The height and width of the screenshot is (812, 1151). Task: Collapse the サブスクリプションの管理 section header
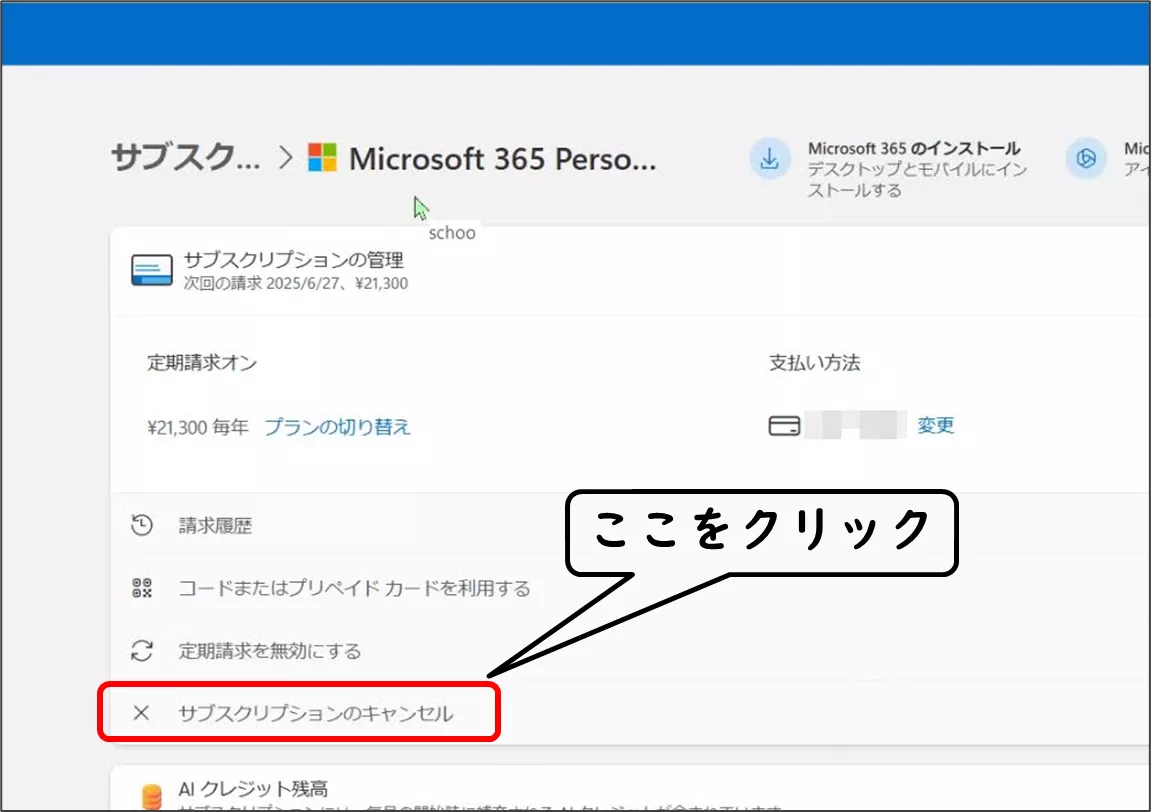(x=293, y=261)
